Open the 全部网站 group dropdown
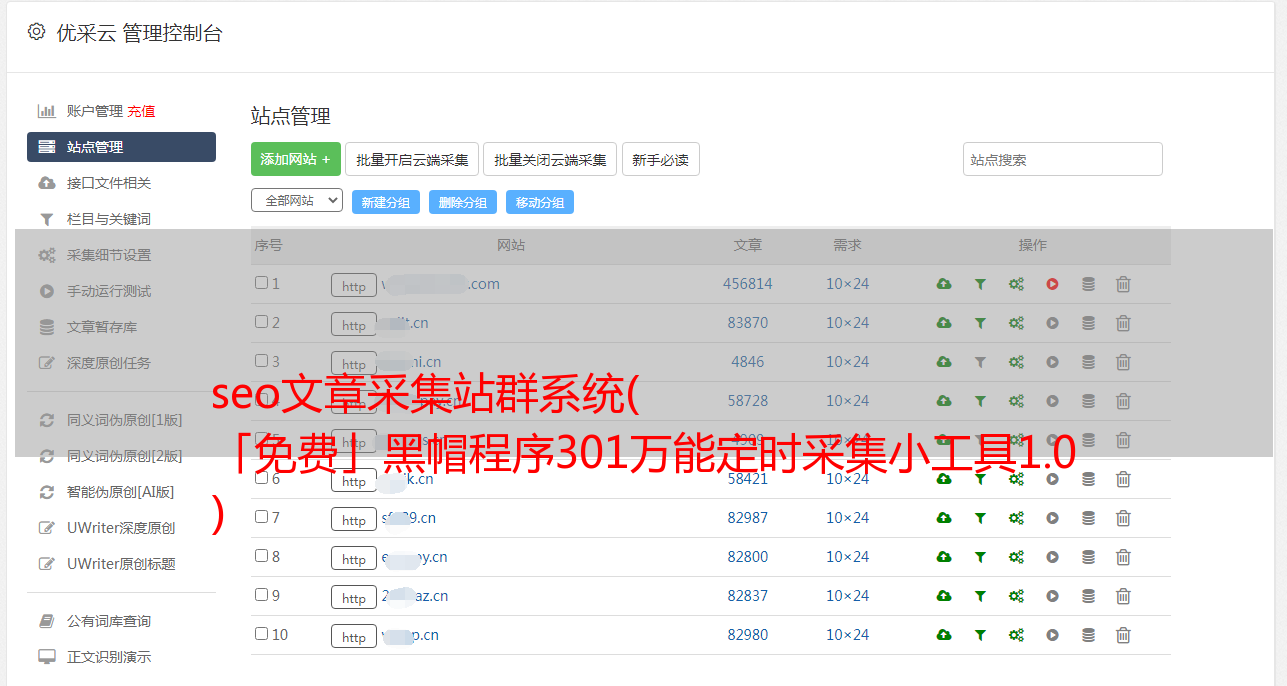1287x686 pixels. click(297, 201)
